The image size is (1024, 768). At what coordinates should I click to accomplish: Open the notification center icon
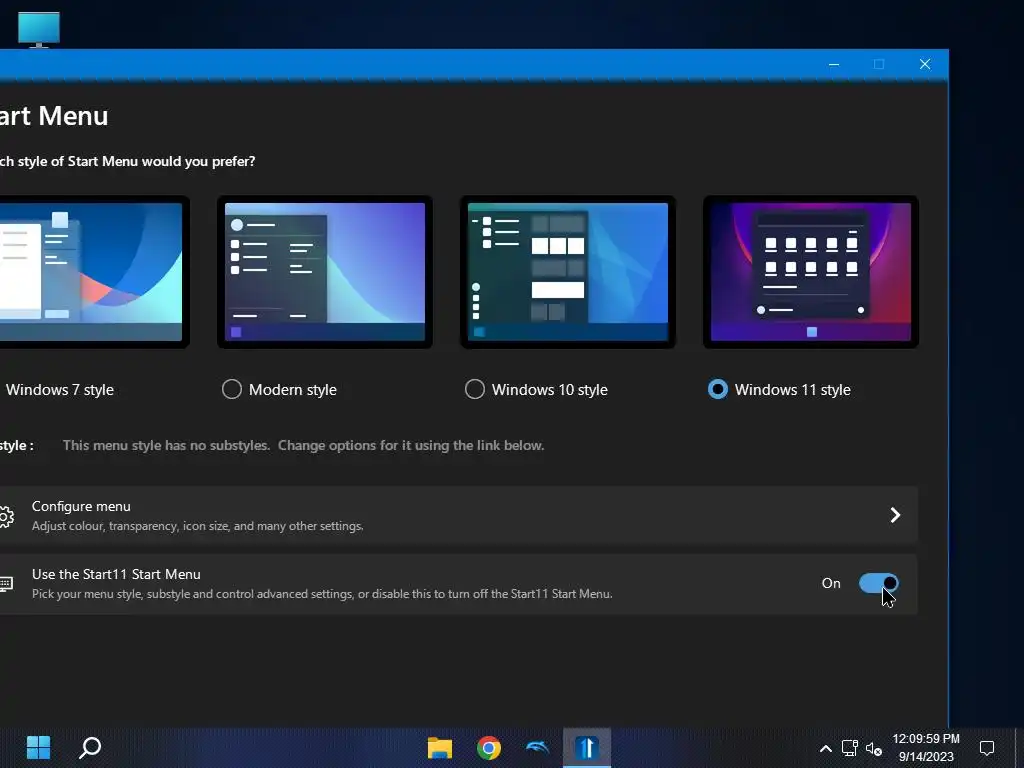[987, 748]
